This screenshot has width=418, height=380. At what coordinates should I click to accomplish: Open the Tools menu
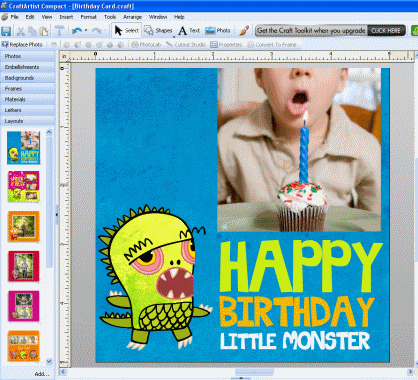coord(110,17)
